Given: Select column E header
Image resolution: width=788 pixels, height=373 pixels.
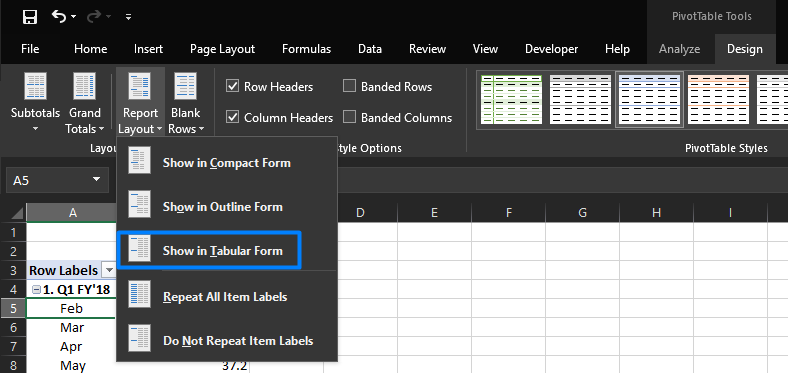Looking at the screenshot, I should pos(434,213).
